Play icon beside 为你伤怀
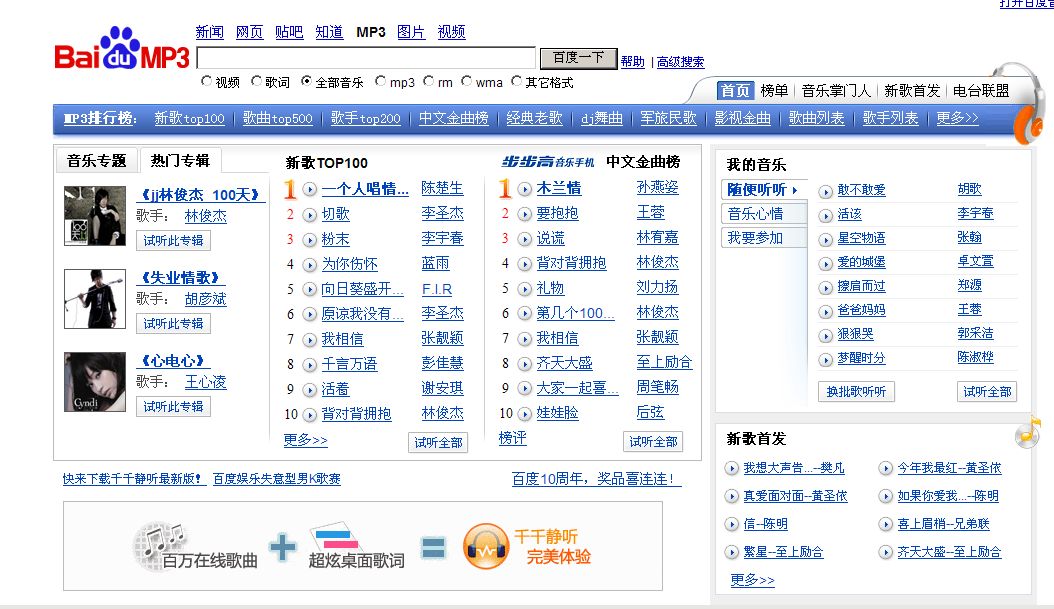Screen dimensions: 1054x609 (309, 265)
